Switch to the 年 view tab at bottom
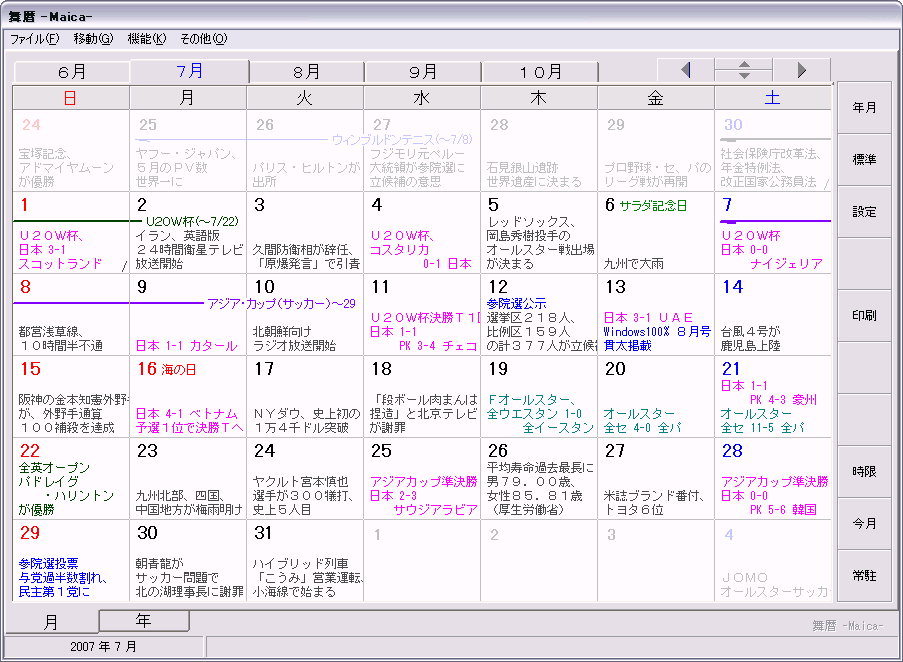The width and height of the screenshot is (903, 662). click(x=143, y=621)
